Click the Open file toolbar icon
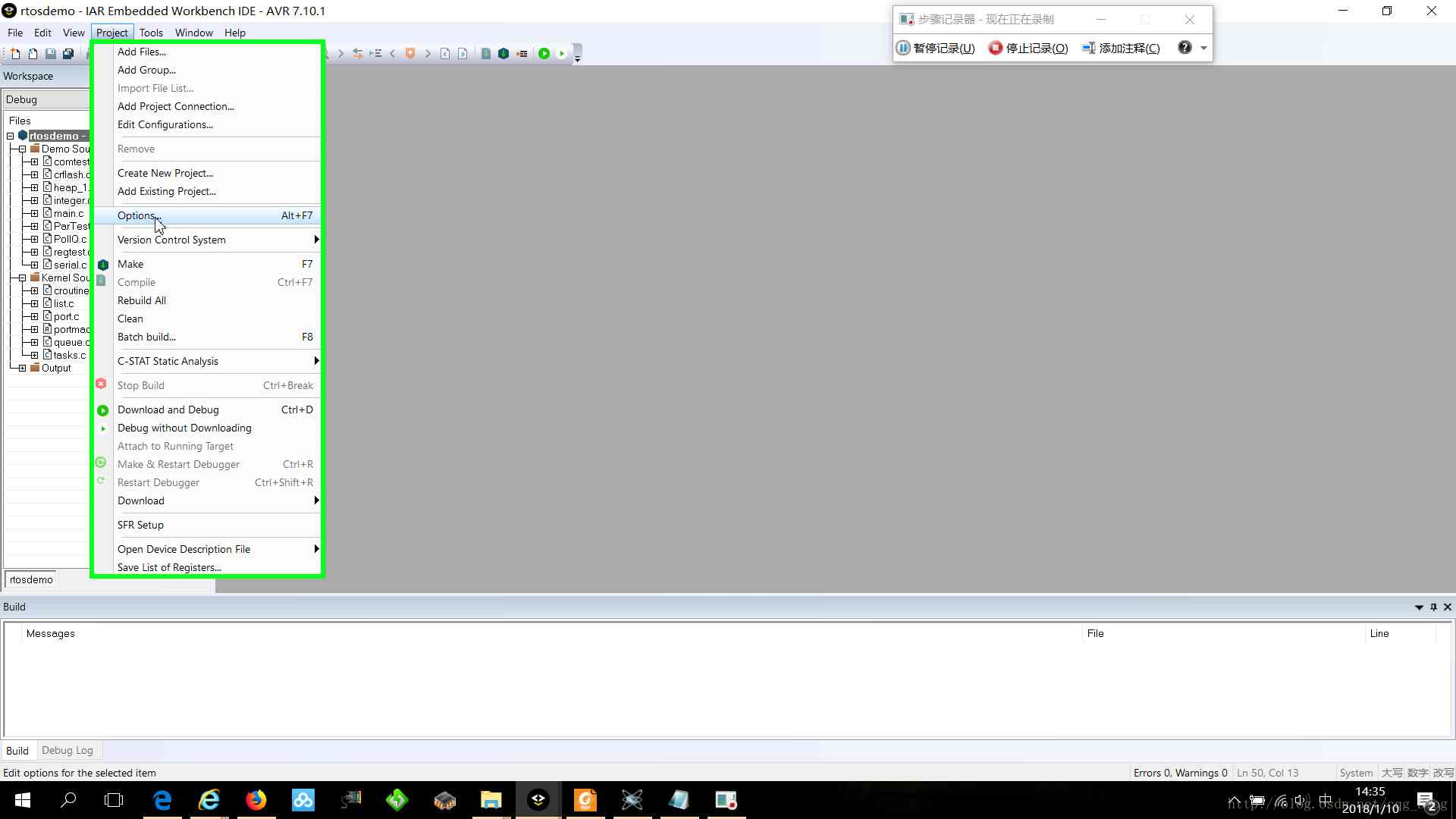The image size is (1456, 819). pyautogui.click(x=33, y=54)
